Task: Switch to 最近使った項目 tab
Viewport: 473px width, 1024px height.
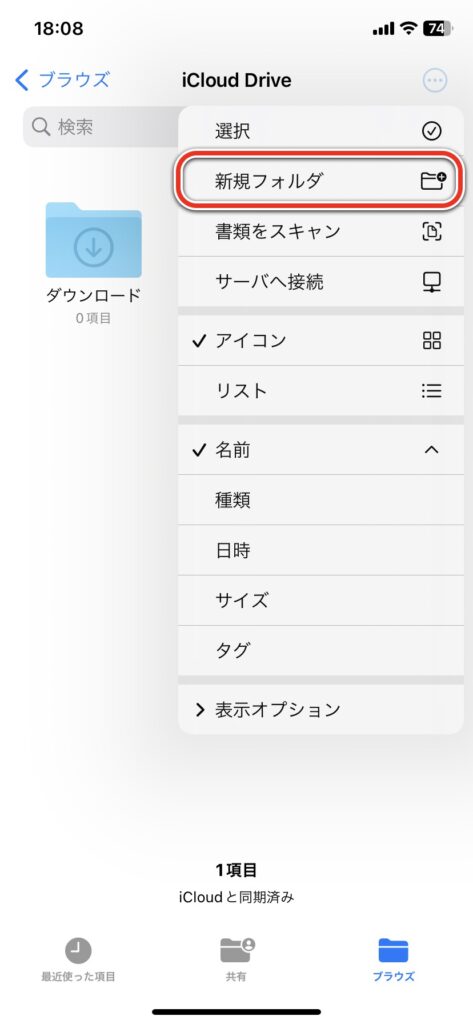Action: (x=78, y=959)
